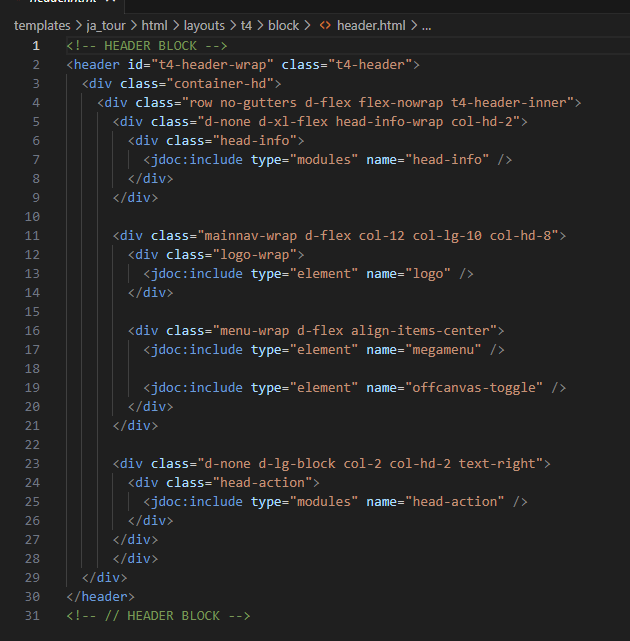Open the 'ja_tour' breadcrumb segment
This screenshot has width=630, height=641.
106,25
